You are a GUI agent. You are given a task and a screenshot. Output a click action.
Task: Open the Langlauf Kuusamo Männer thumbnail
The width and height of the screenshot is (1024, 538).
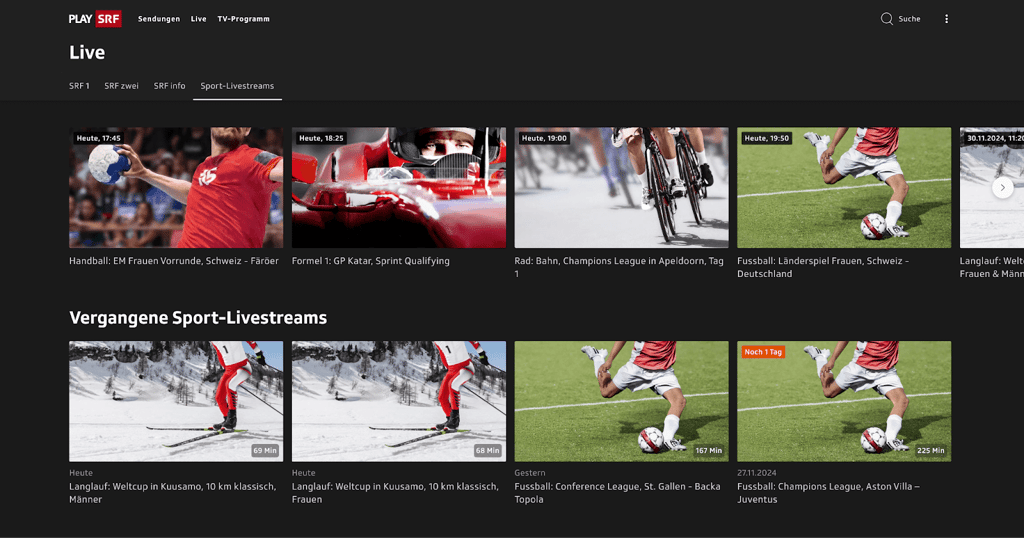click(176, 402)
